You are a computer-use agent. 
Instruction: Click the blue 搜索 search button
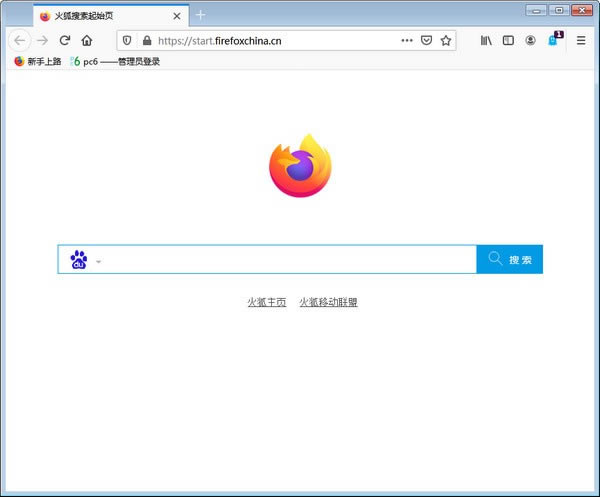(x=510, y=259)
